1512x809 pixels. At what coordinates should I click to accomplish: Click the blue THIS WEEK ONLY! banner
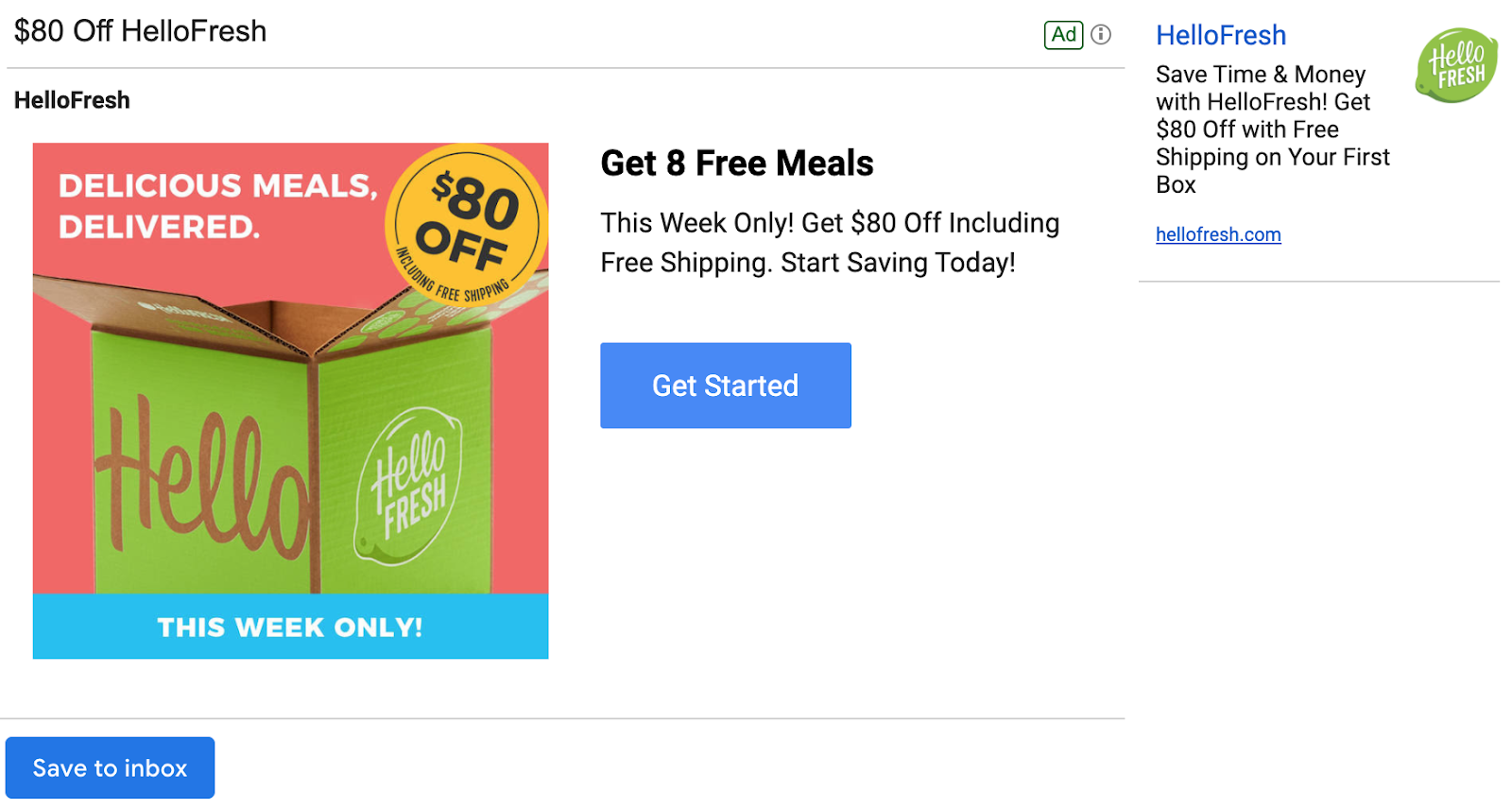click(290, 627)
